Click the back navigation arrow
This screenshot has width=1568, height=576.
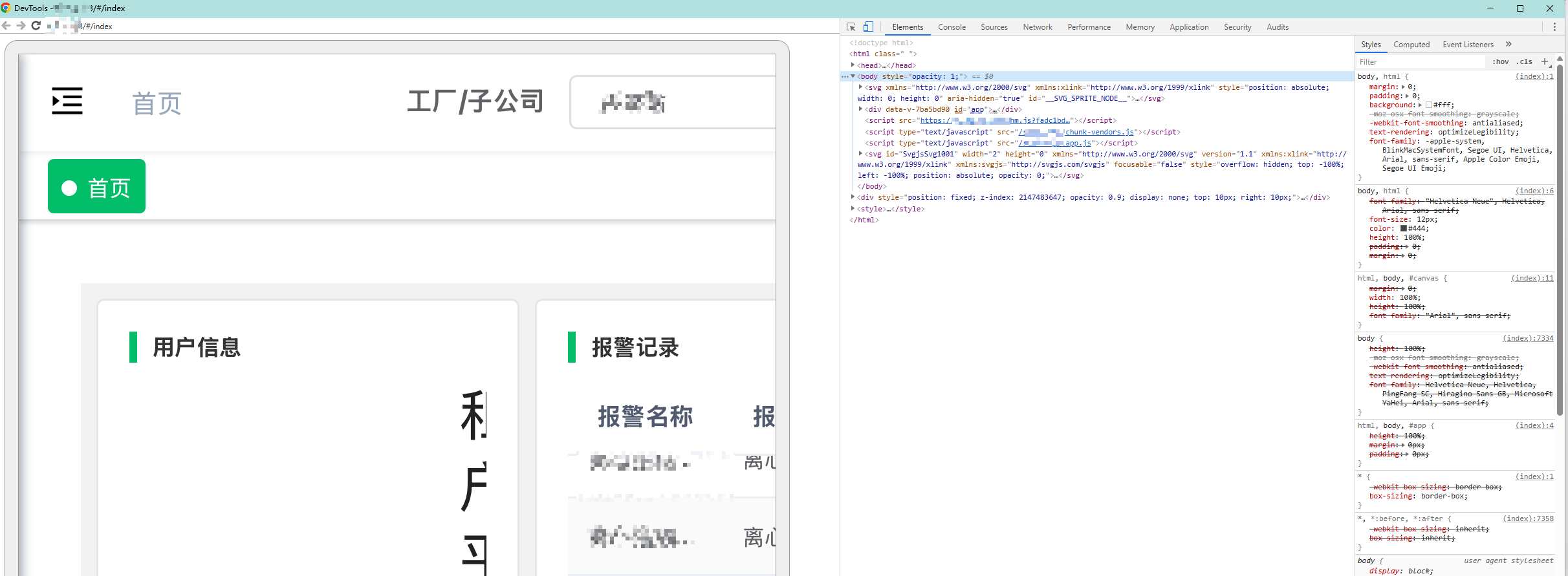pyautogui.click(x=6, y=26)
